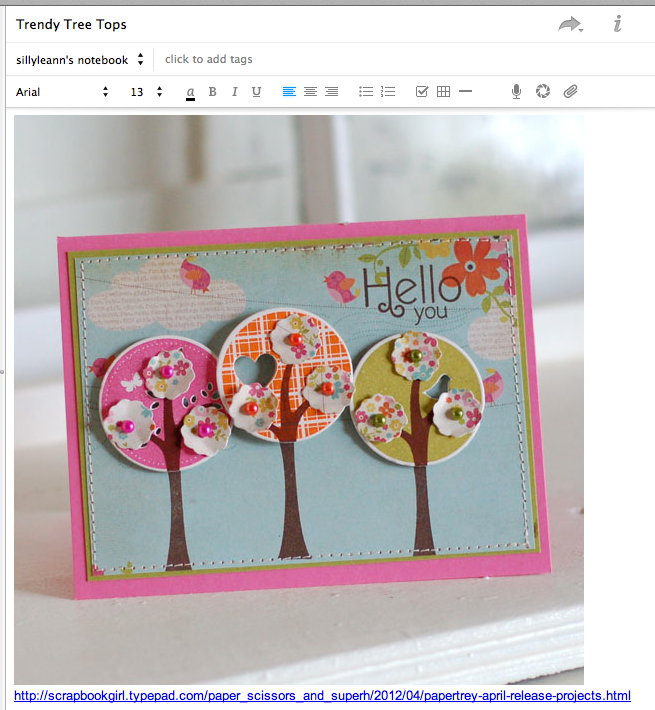Attach a file with paperclip icon
Image resolution: width=655 pixels, height=710 pixels.
pyautogui.click(x=570, y=92)
